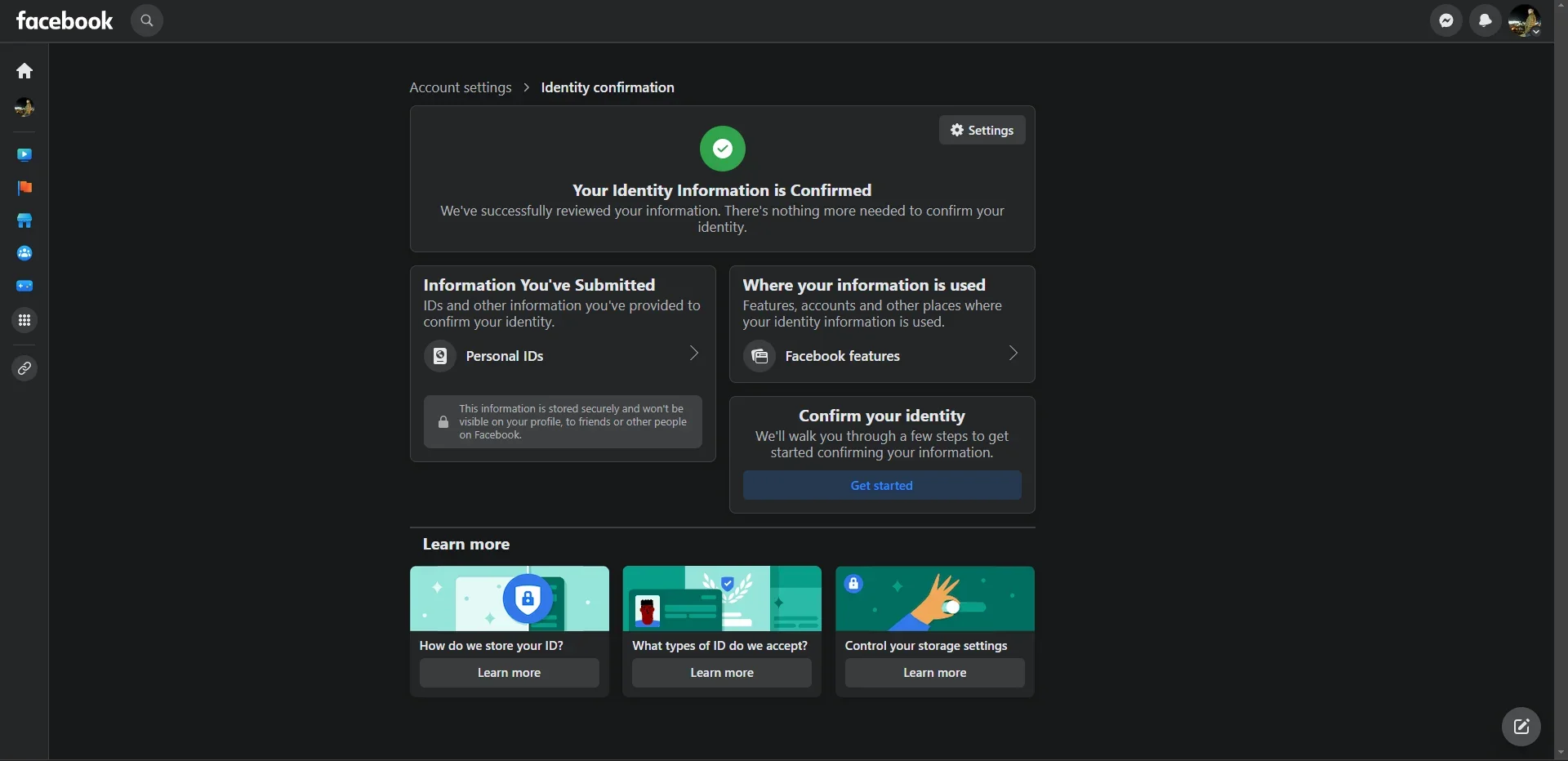Open the Gaming icon in the sidebar
This screenshot has width=1568, height=761.
coord(24,286)
